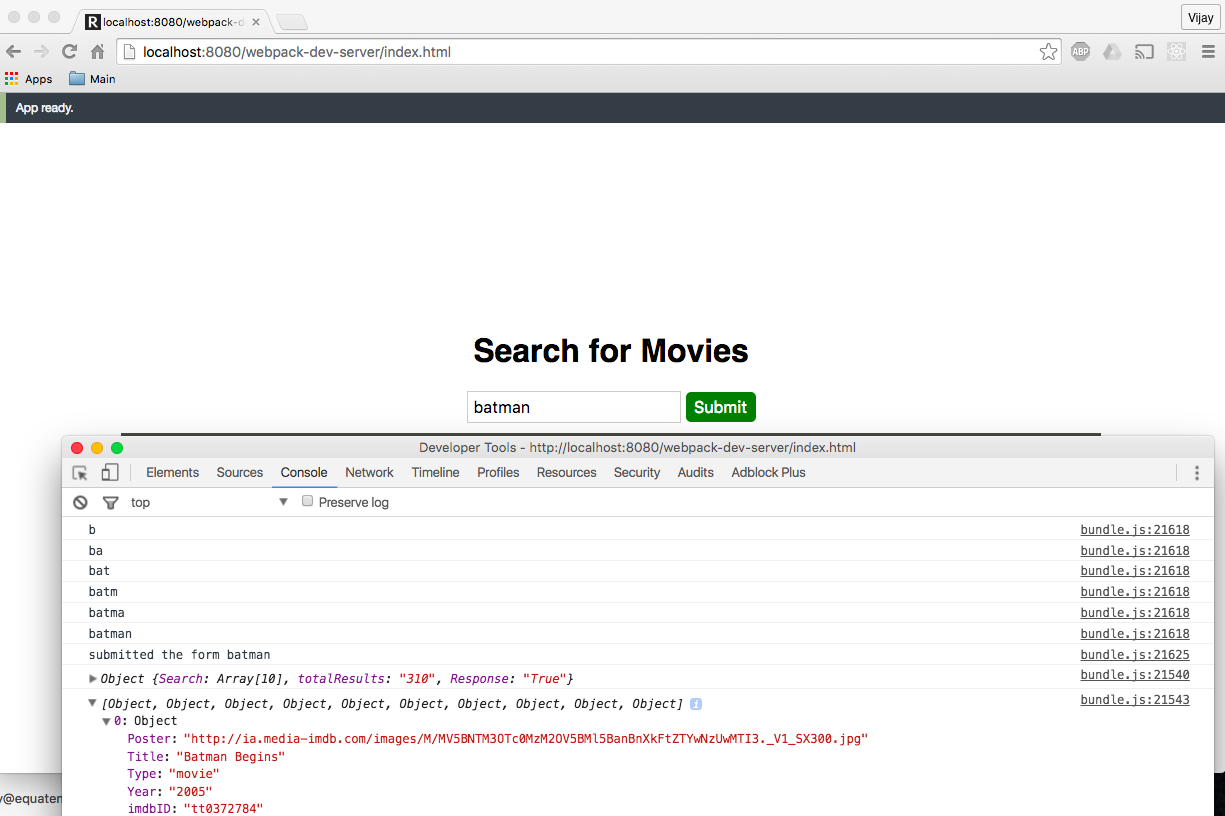This screenshot has width=1225, height=816.
Task: Select the Type "movie" property line
Action: pos(173,774)
